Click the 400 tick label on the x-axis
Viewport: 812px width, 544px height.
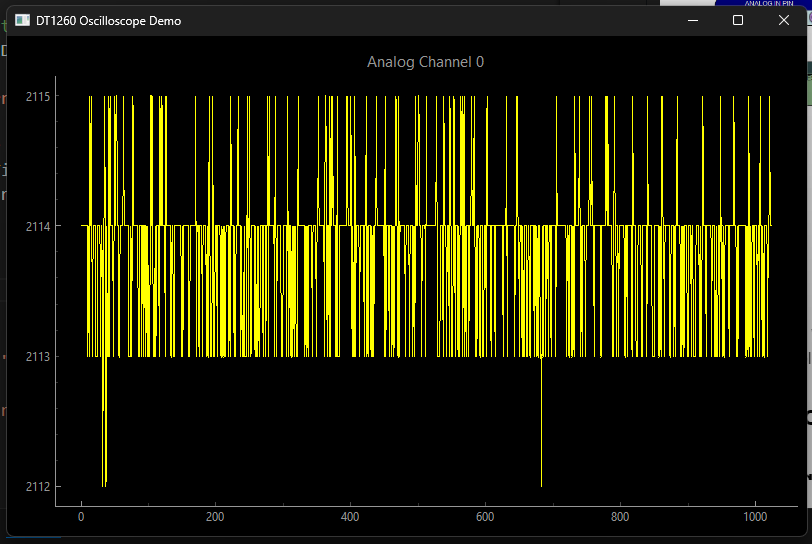(350, 517)
